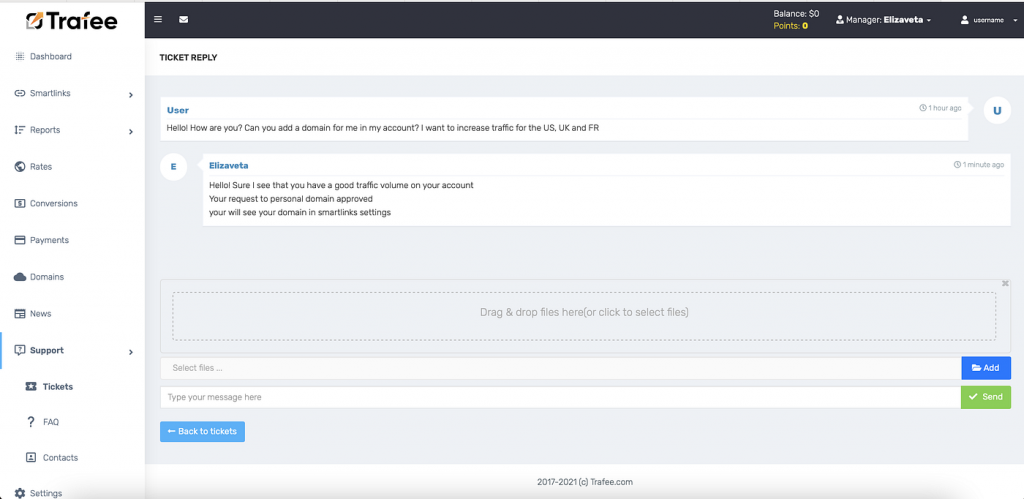Click the Tickets ticket icon
The width and height of the screenshot is (1024, 499).
[31, 387]
